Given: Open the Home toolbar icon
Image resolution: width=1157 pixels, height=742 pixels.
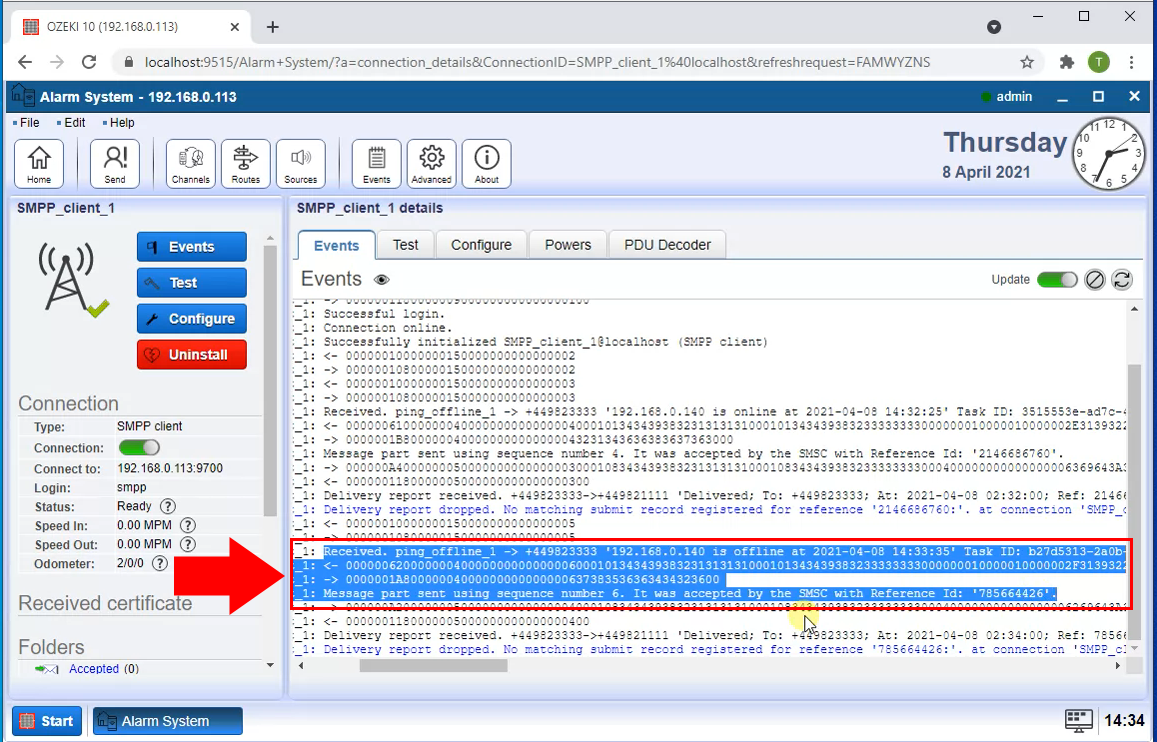Looking at the screenshot, I should (x=39, y=163).
